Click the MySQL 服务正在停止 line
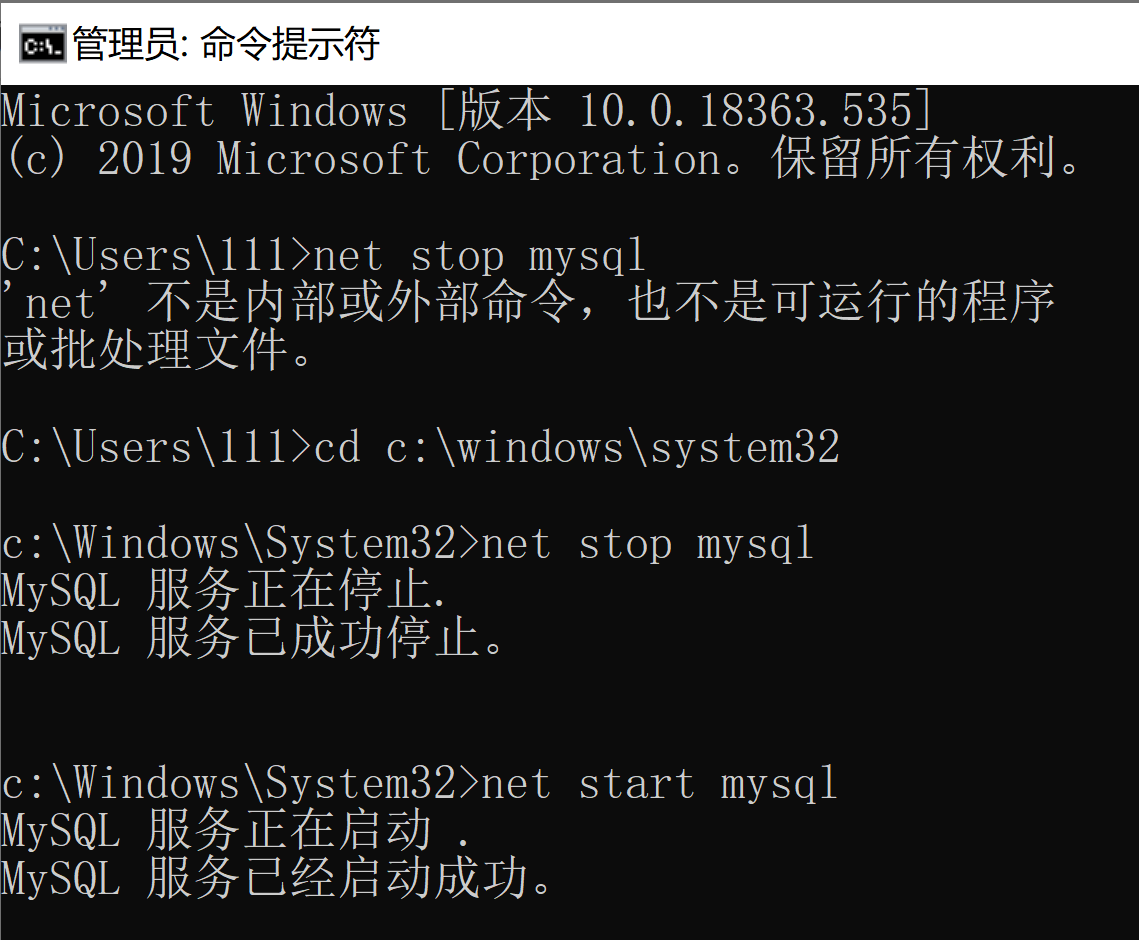1139x940 pixels. pos(224,592)
